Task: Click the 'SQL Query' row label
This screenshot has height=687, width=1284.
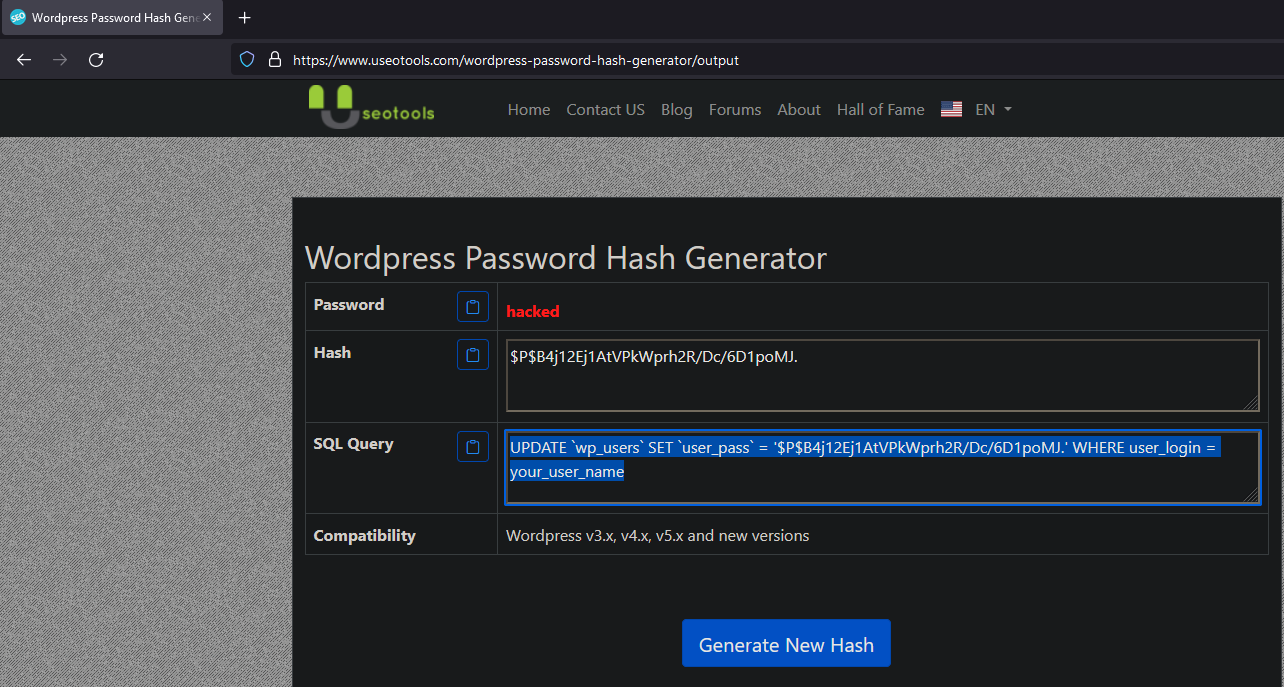Action: 353,444
